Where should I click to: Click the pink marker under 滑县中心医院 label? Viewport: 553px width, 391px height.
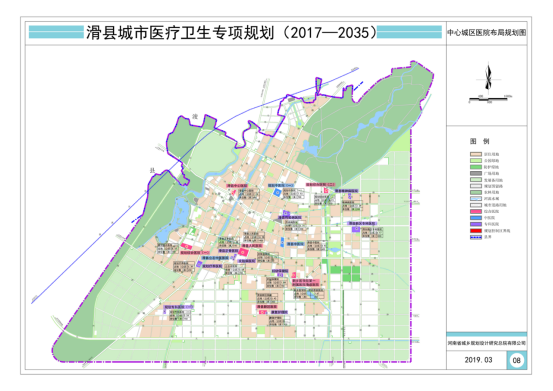(233, 193)
